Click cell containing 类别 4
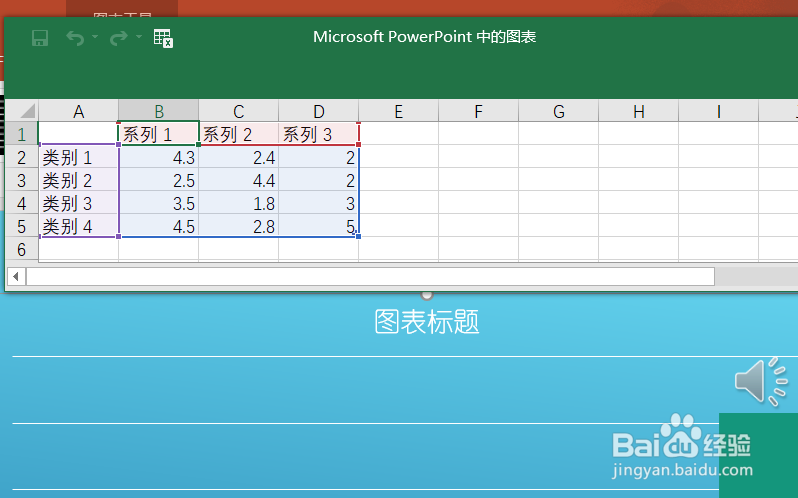Image resolution: width=798 pixels, height=498 pixels. click(x=78, y=226)
